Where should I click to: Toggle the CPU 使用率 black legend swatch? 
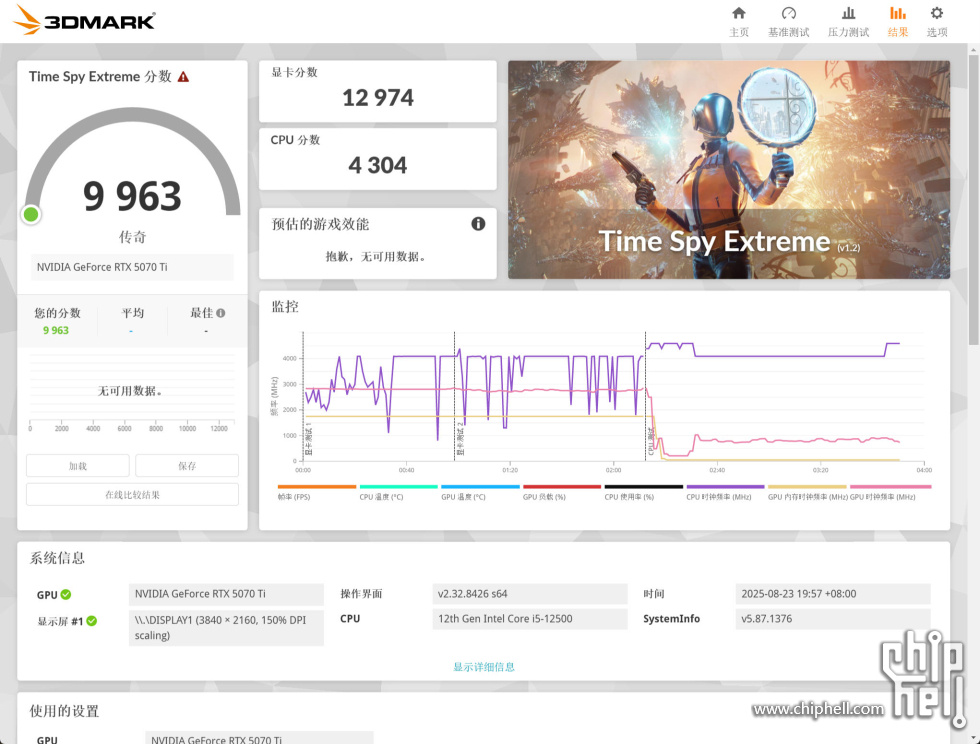coord(644,486)
